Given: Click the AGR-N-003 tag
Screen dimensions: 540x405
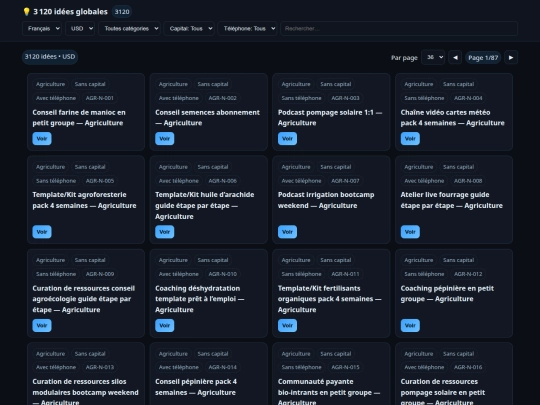Looking at the screenshot, I should [x=345, y=98].
